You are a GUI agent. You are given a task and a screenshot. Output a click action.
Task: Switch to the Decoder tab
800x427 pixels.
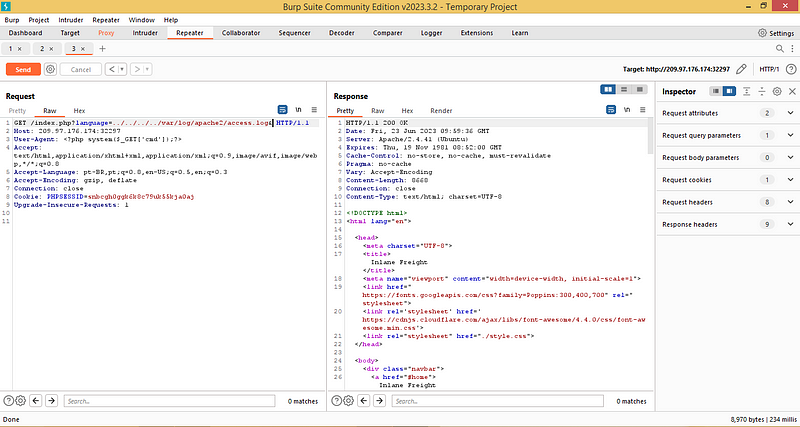[x=341, y=33]
